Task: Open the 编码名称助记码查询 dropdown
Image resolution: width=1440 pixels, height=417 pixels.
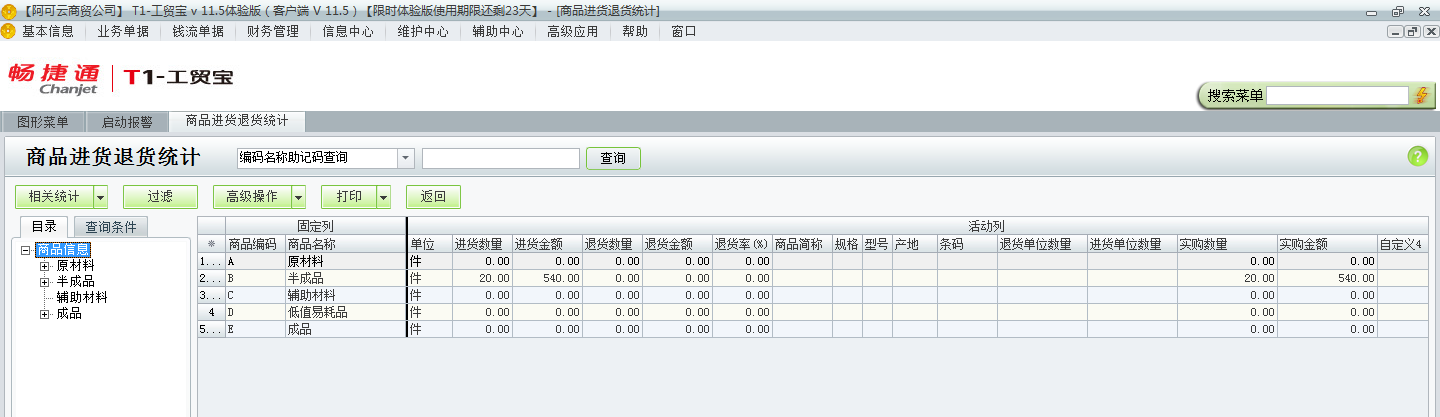Action: (x=405, y=158)
